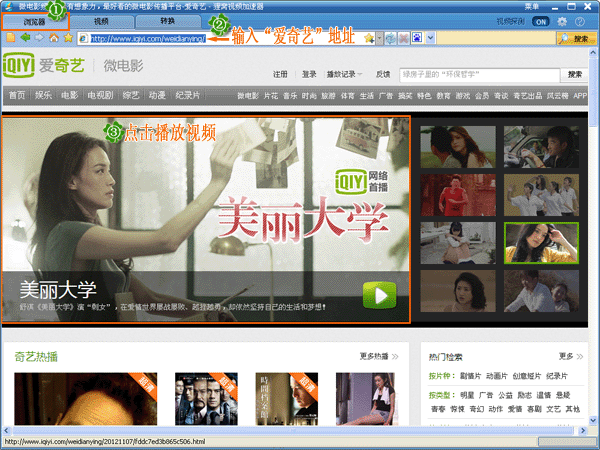The image size is (600, 450).
Task: Open the 首页 navigation item
Action: [x=17, y=95]
